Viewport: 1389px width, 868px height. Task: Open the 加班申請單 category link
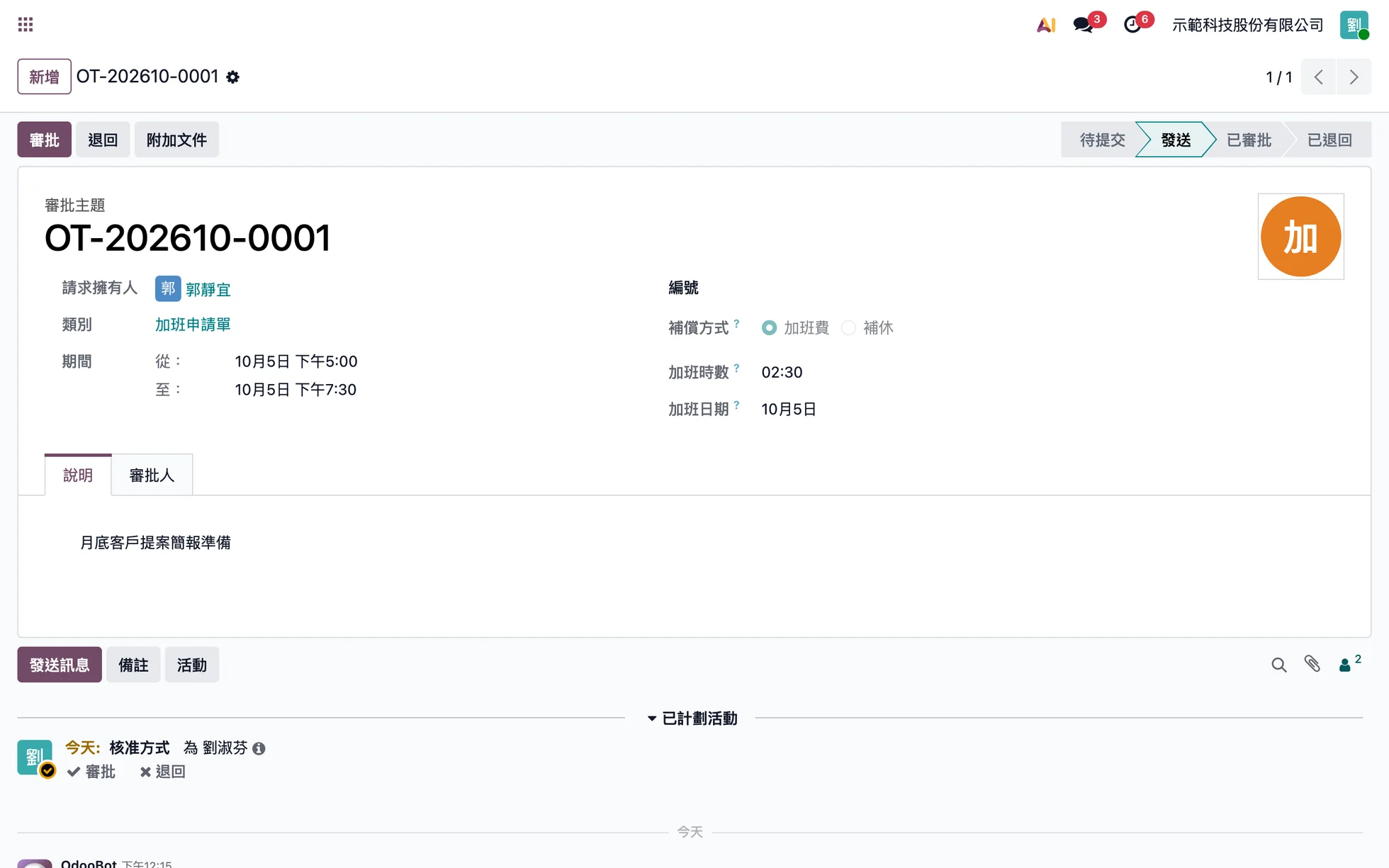[x=193, y=325]
